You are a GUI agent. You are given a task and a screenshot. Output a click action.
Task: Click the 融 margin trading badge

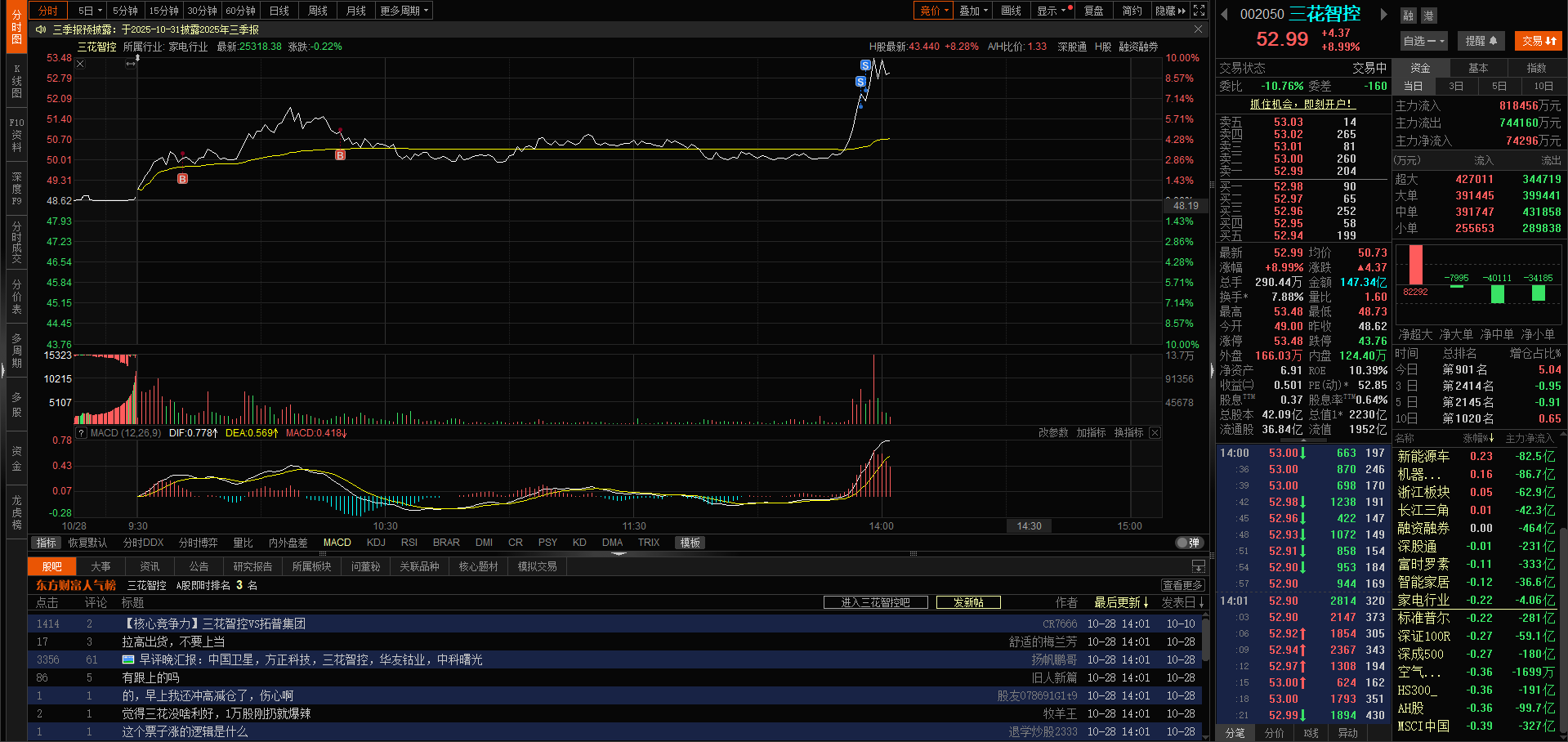pyautogui.click(x=1409, y=16)
